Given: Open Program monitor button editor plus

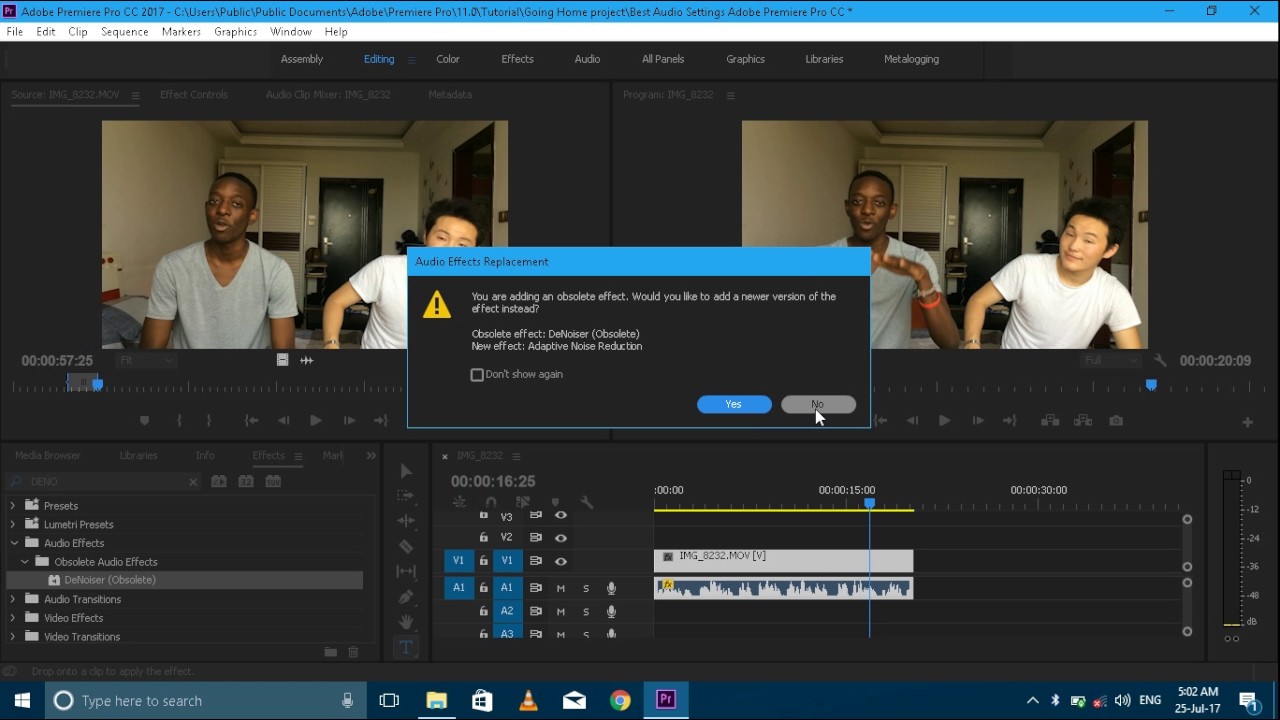Looking at the screenshot, I should click(1247, 422).
